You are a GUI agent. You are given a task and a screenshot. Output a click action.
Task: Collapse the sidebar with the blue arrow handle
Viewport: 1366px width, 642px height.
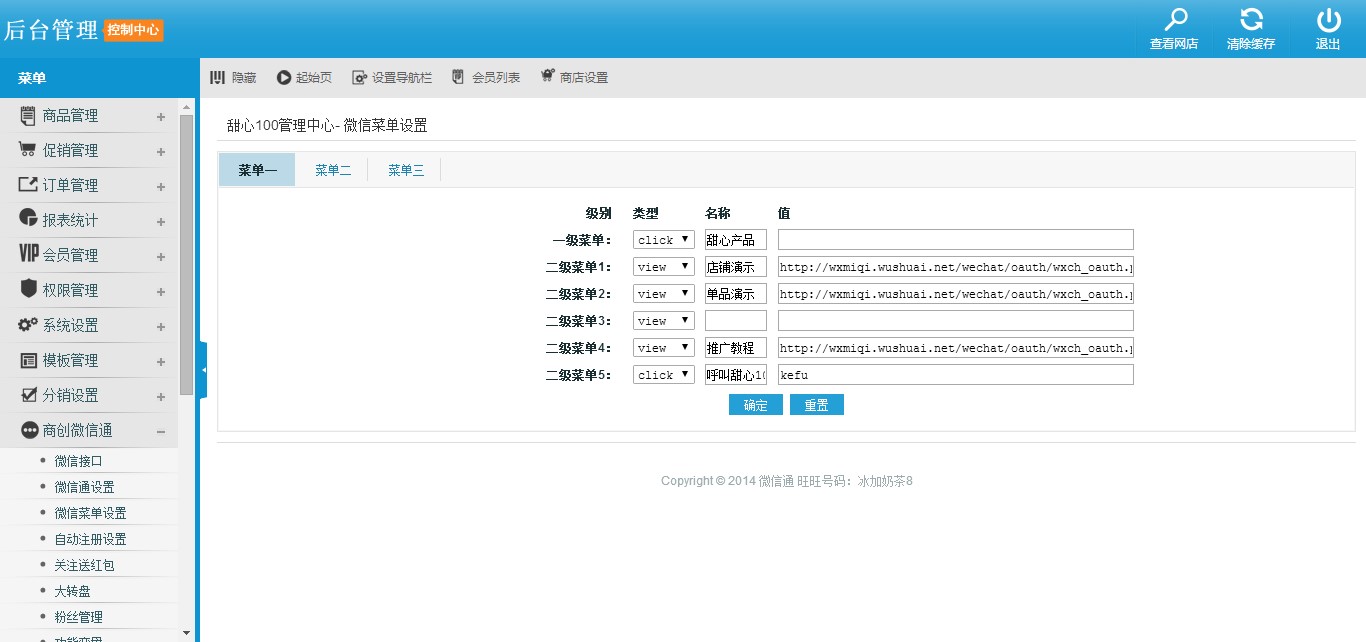203,370
